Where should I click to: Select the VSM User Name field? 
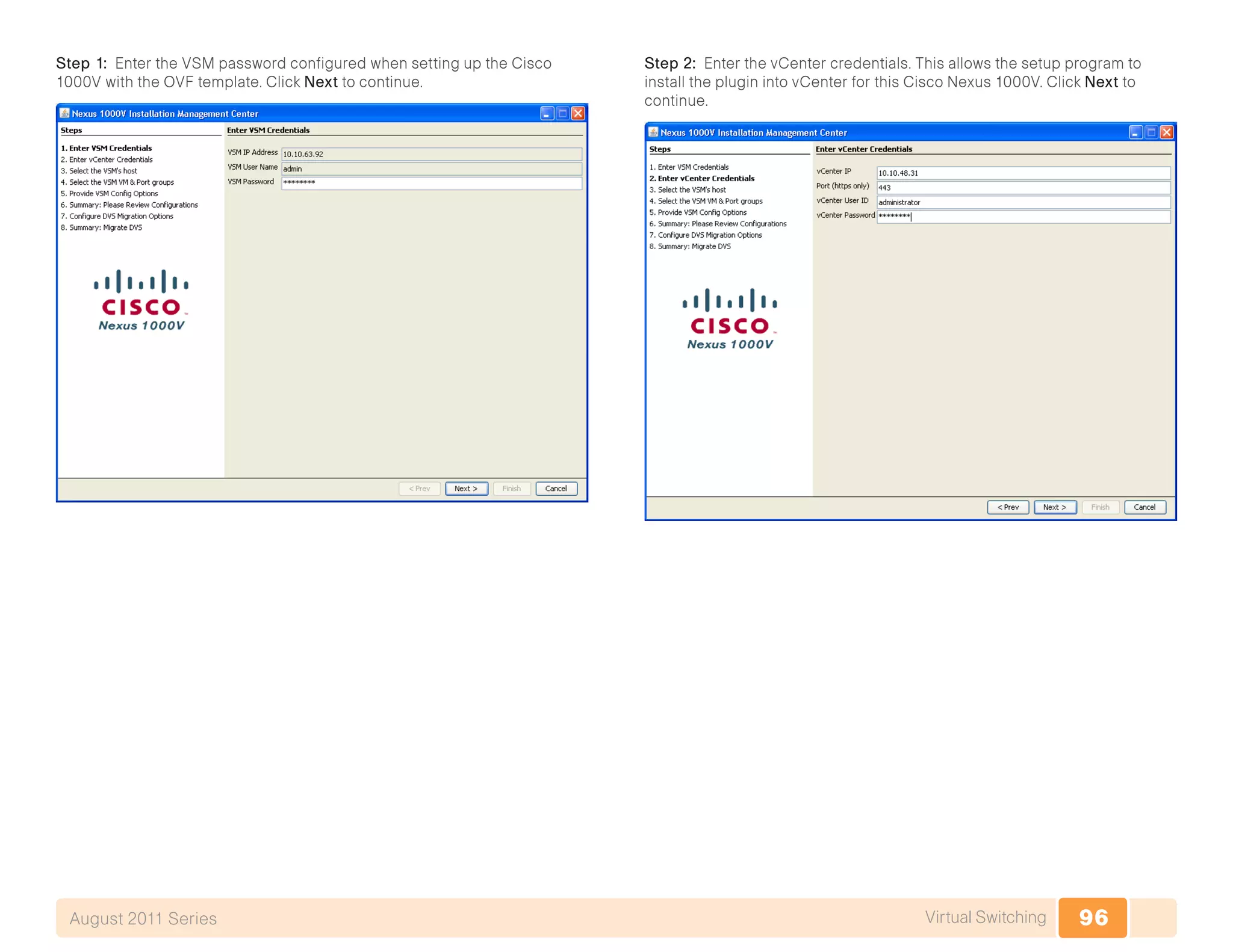tap(431, 168)
